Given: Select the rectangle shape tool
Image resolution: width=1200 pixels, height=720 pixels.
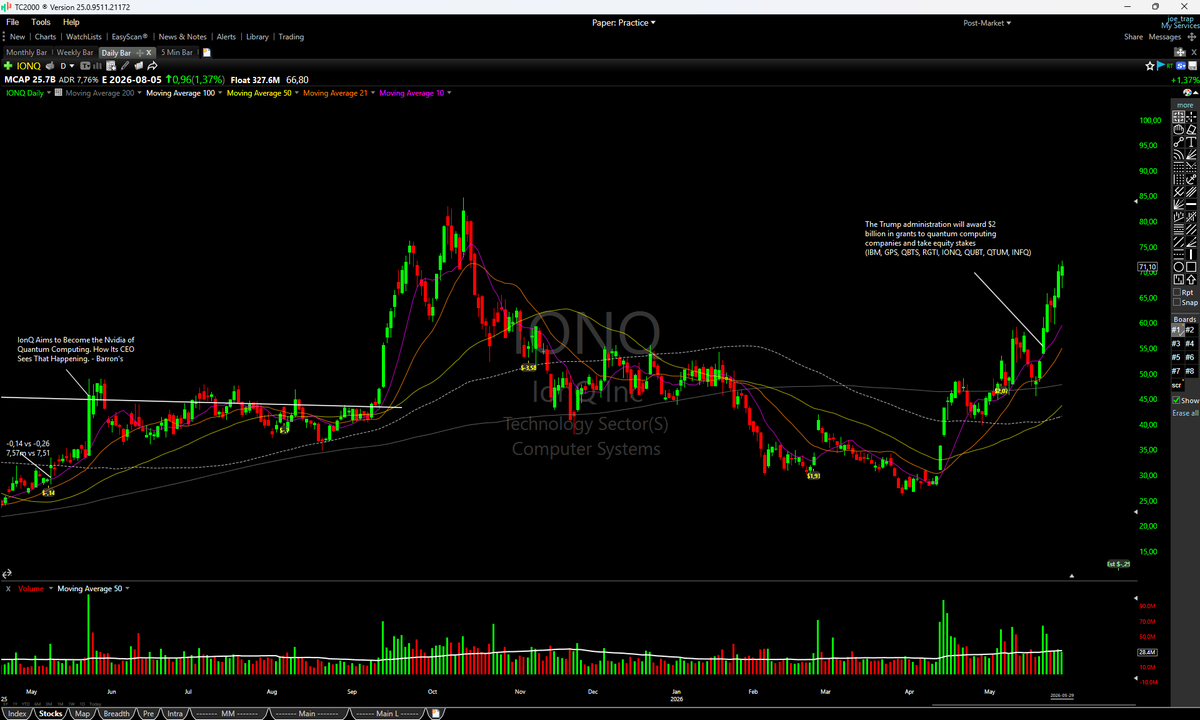Looking at the screenshot, I should tap(1191, 267).
